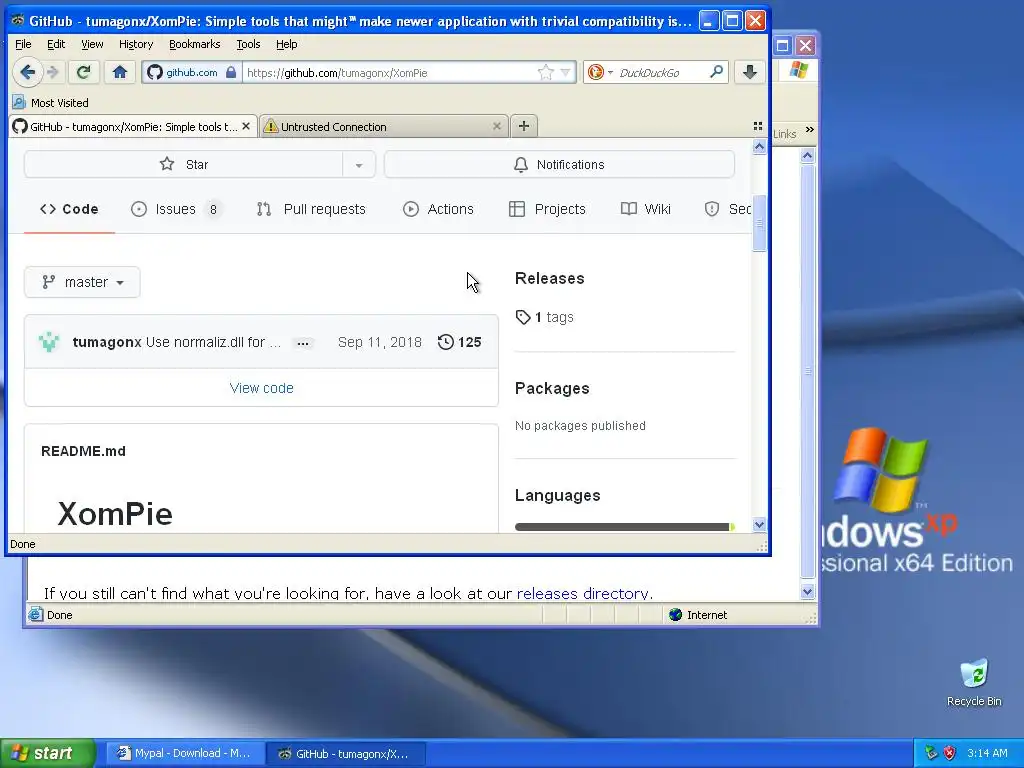Image resolution: width=1024 pixels, height=768 pixels.
Task: Click the tumagonx avatar icon
Action: click(x=49, y=342)
